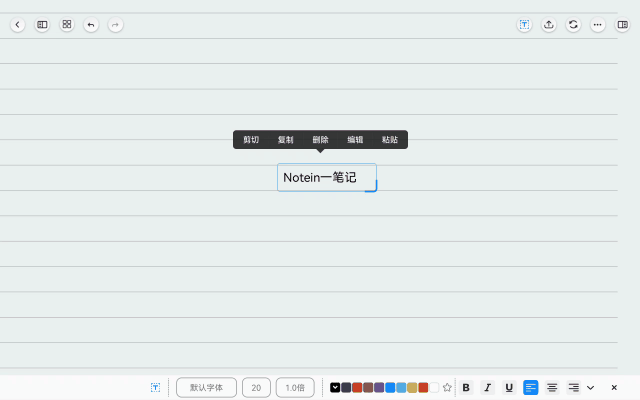Open the 默认字体 font dropdown

pos(207,387)
